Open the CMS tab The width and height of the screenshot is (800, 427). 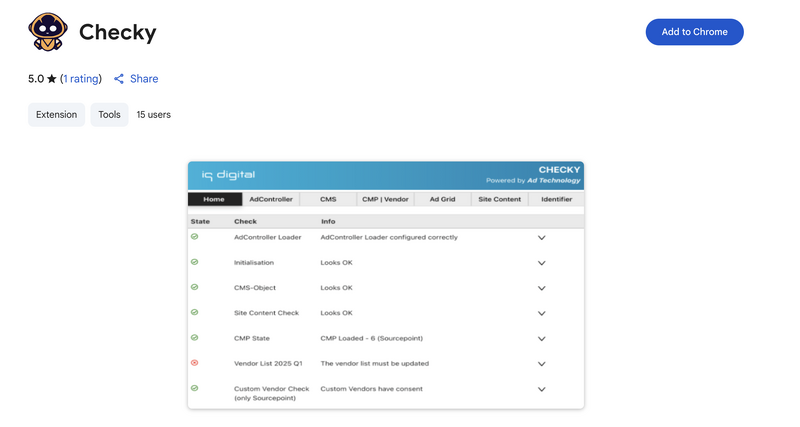tap(328, 199)
